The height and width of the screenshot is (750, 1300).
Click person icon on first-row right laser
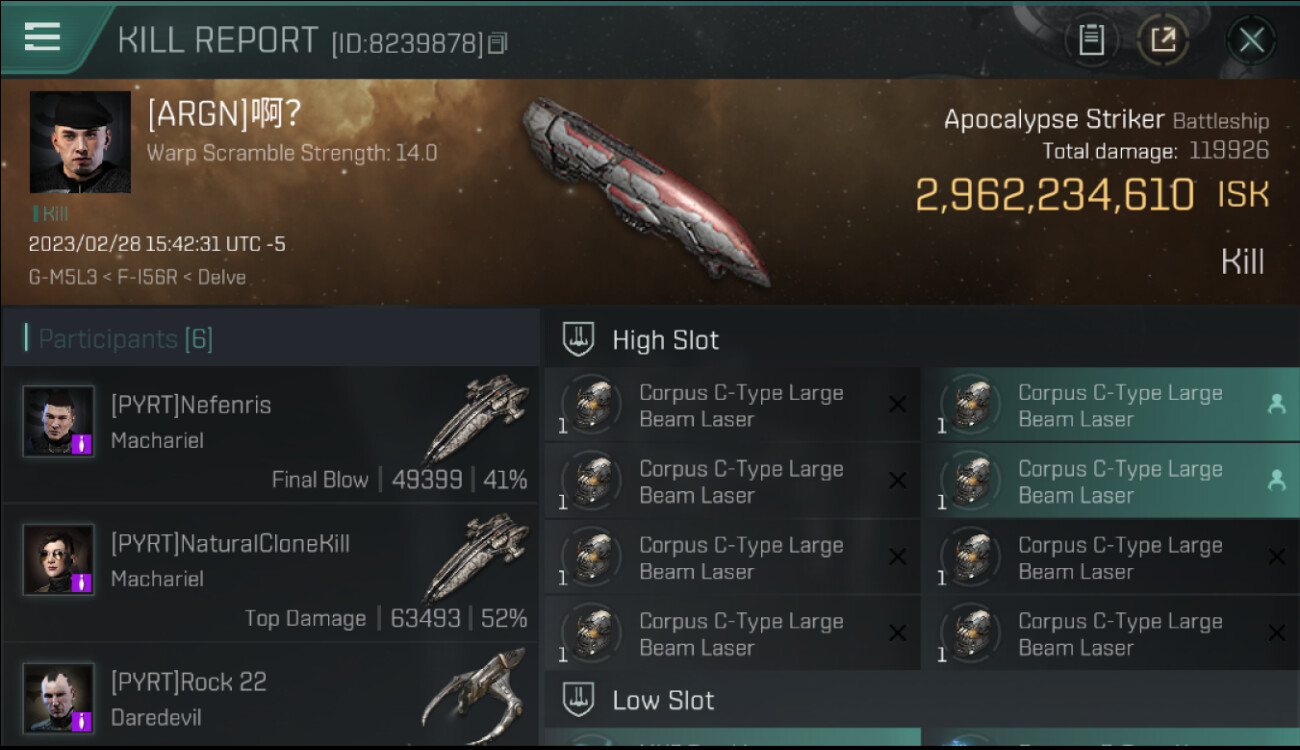[1276, 404]
